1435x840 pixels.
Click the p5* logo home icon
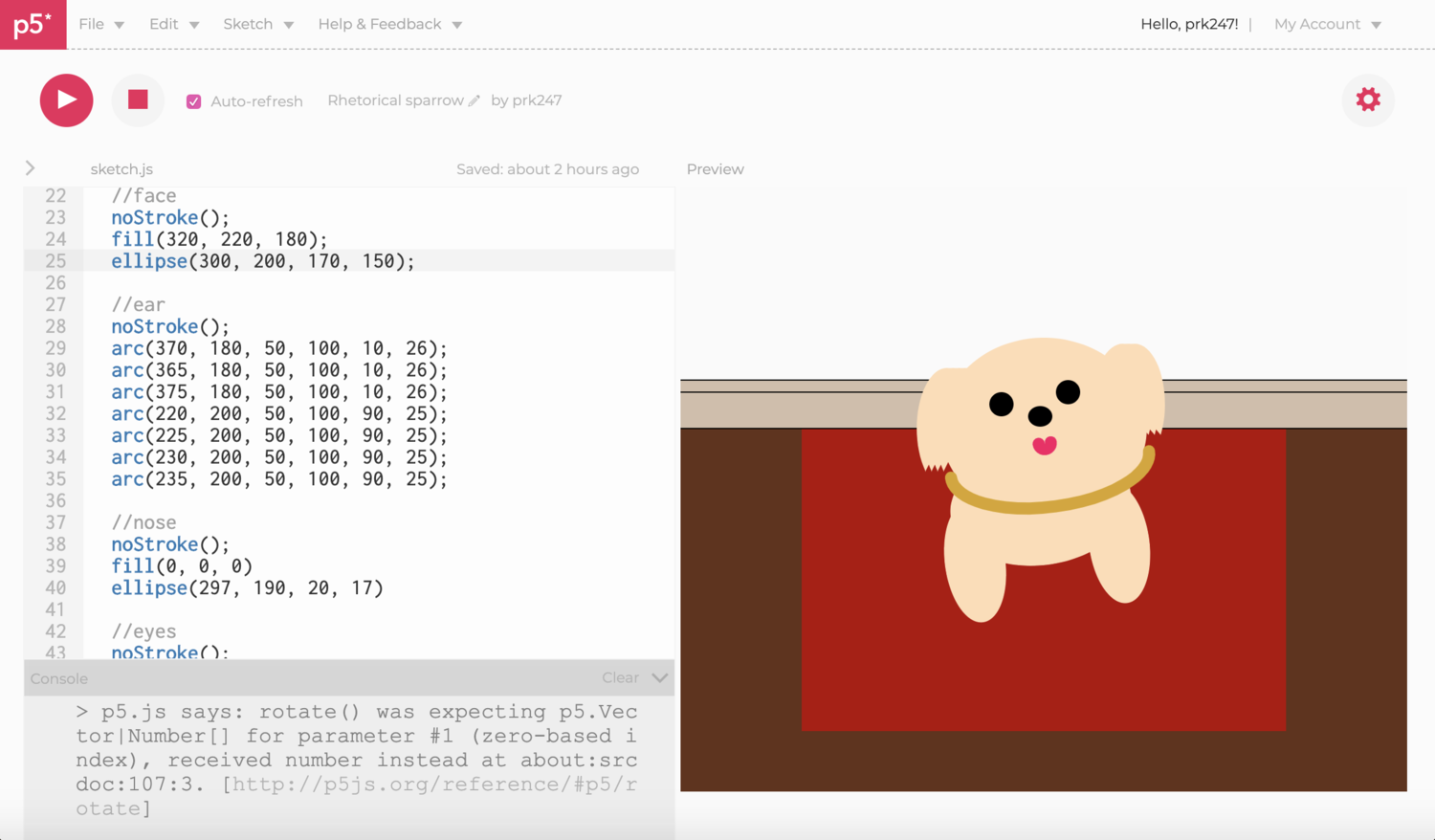(33, 24)
